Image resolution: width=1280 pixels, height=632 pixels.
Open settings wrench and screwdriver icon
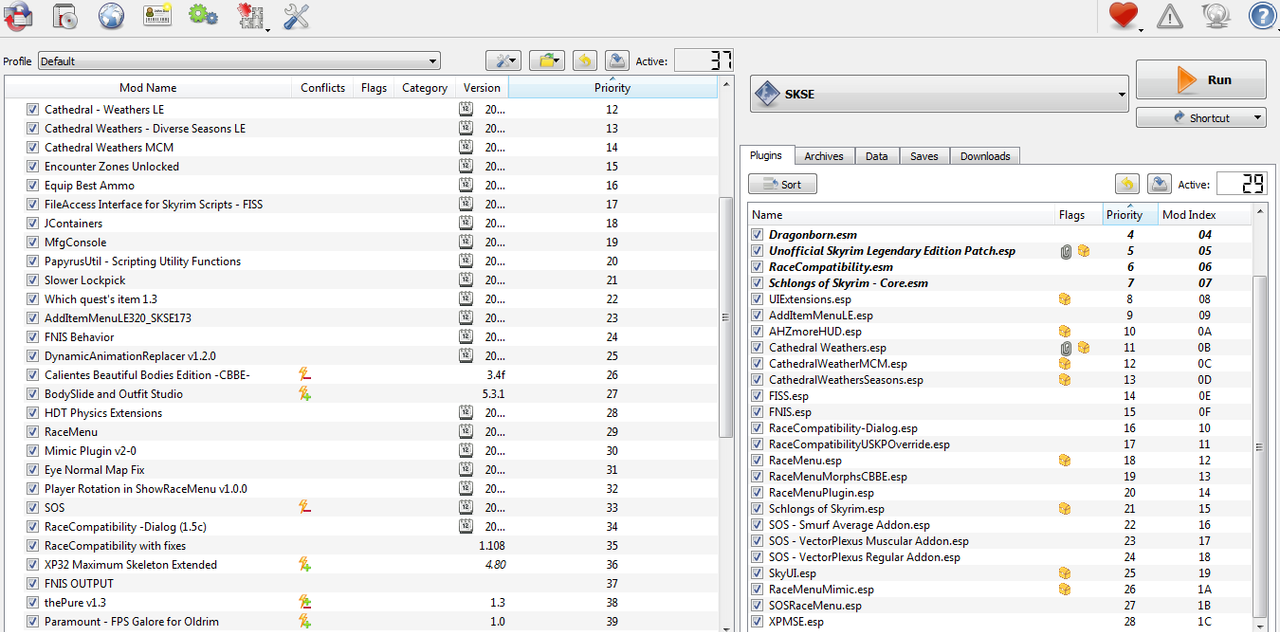(297, 15)
